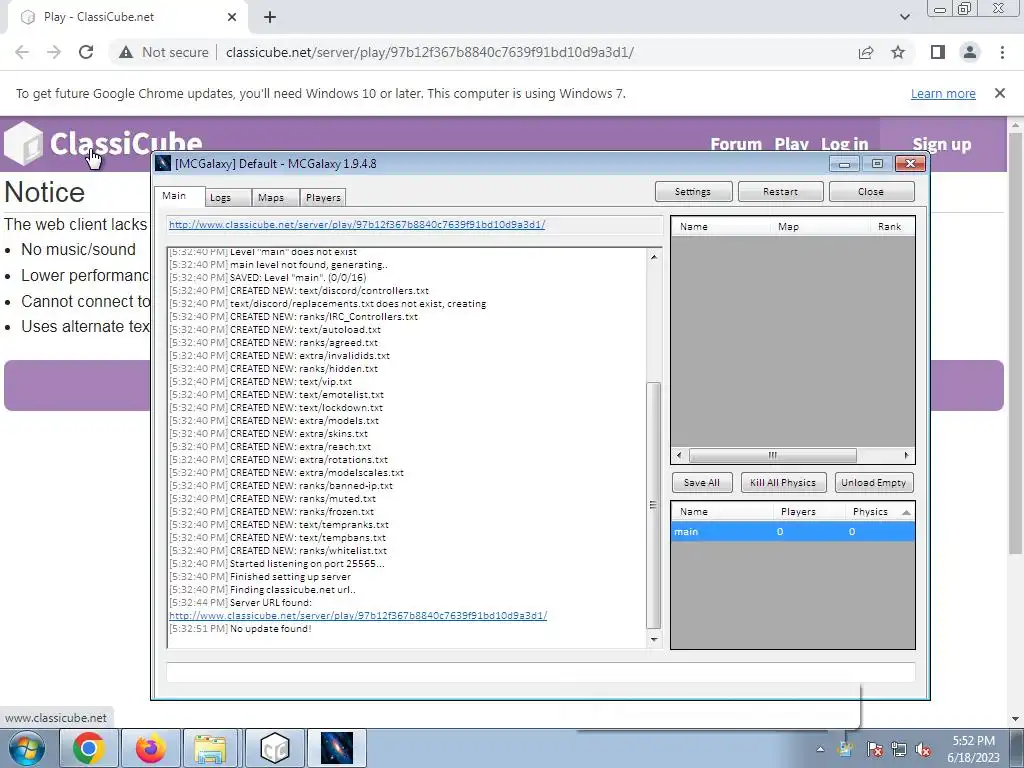Click players list horizontal scroll left arrow

click(679, 455)
